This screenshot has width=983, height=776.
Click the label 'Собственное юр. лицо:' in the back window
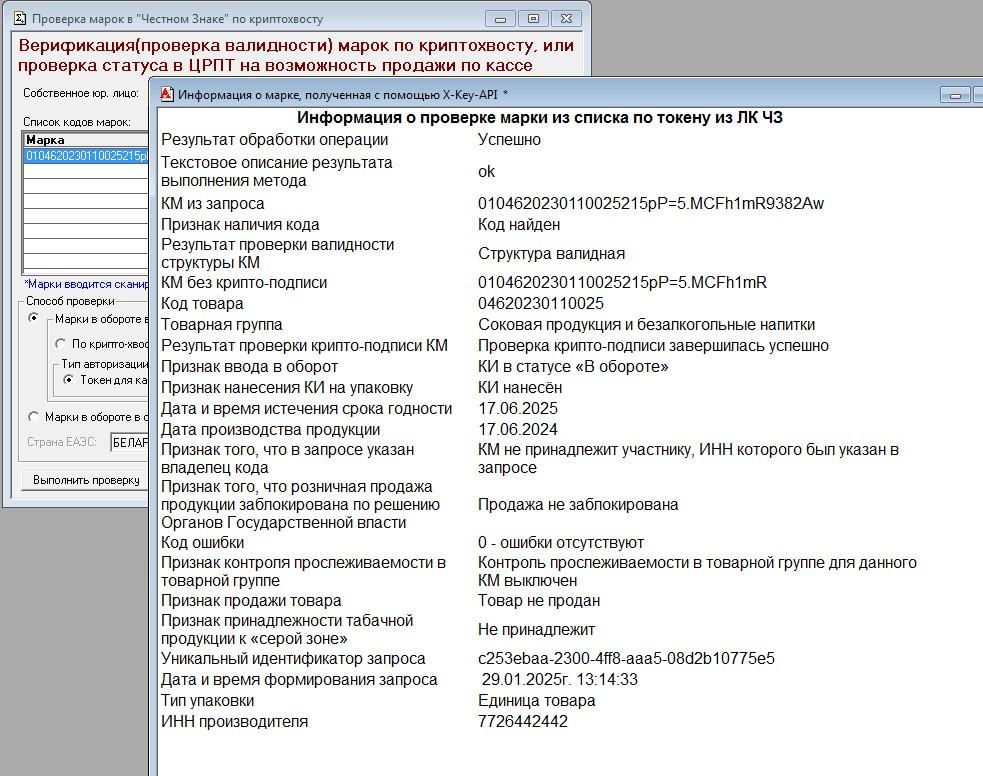81,93
